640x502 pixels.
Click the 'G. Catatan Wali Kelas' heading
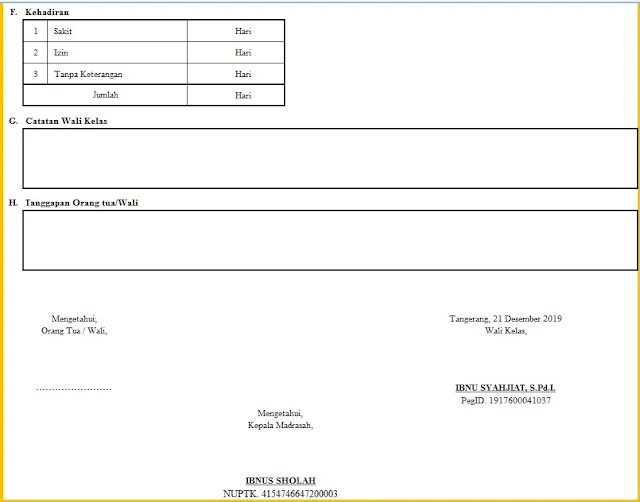pos(58,121)
